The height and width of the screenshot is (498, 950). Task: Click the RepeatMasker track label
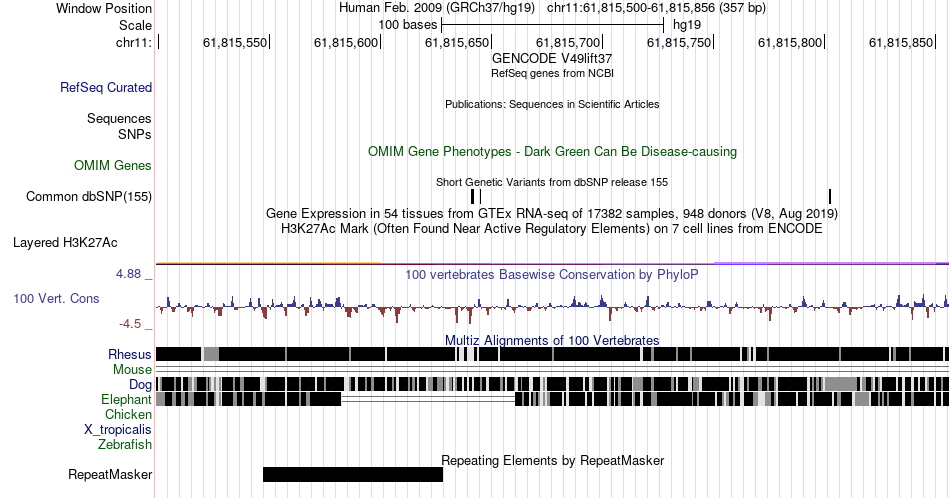click(110, 474)
